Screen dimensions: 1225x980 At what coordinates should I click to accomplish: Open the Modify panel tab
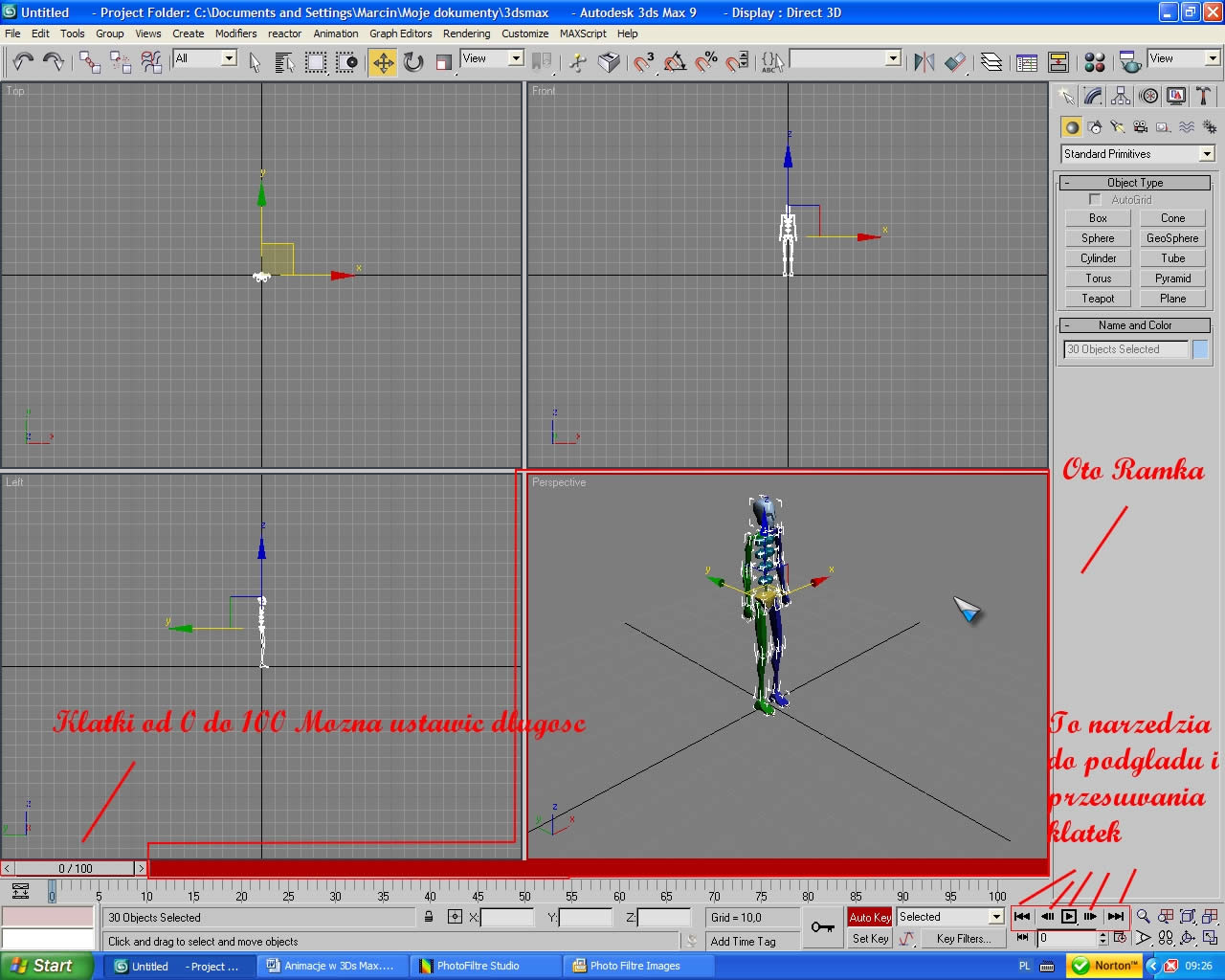1093,97
